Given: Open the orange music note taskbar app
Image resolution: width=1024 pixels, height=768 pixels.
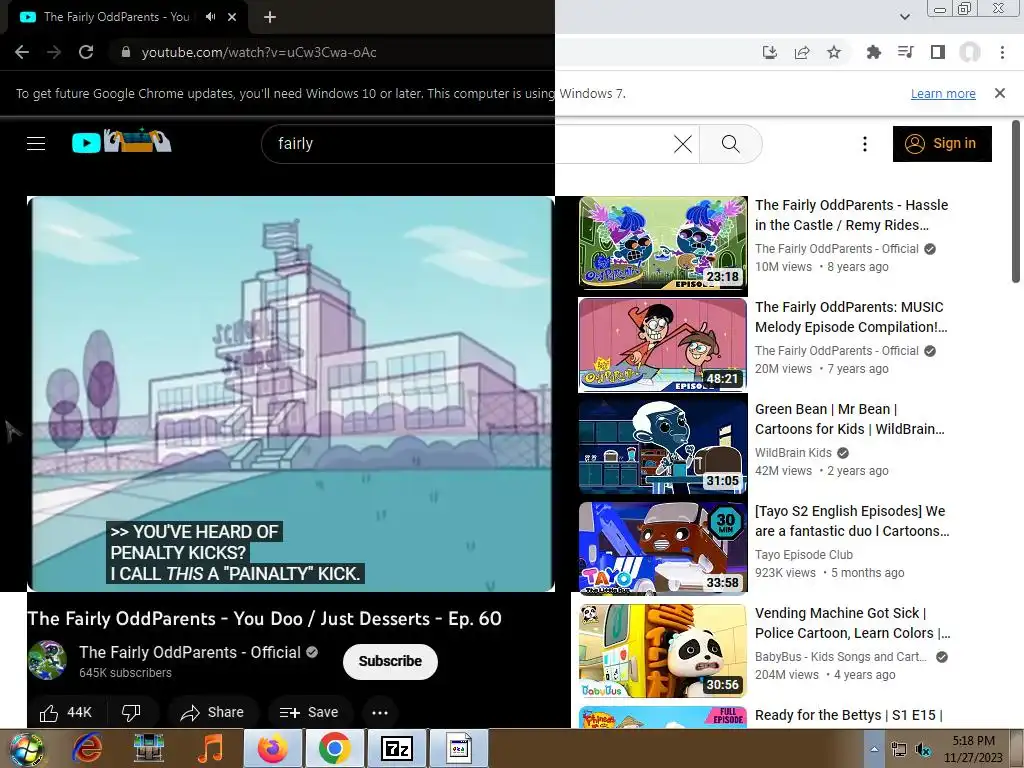Looking at the screenshot, I should pyautogui.click(x=210, y=749).
